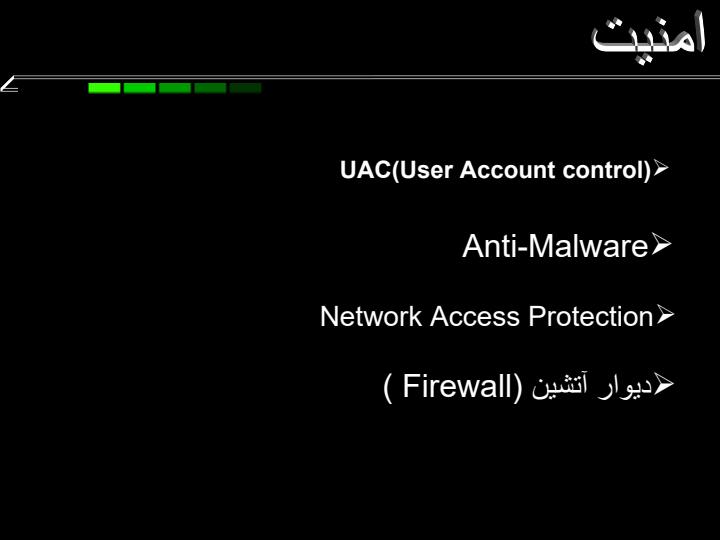
Task: Select the Persian text دیوار آتشین
Action: click(592, 387)
